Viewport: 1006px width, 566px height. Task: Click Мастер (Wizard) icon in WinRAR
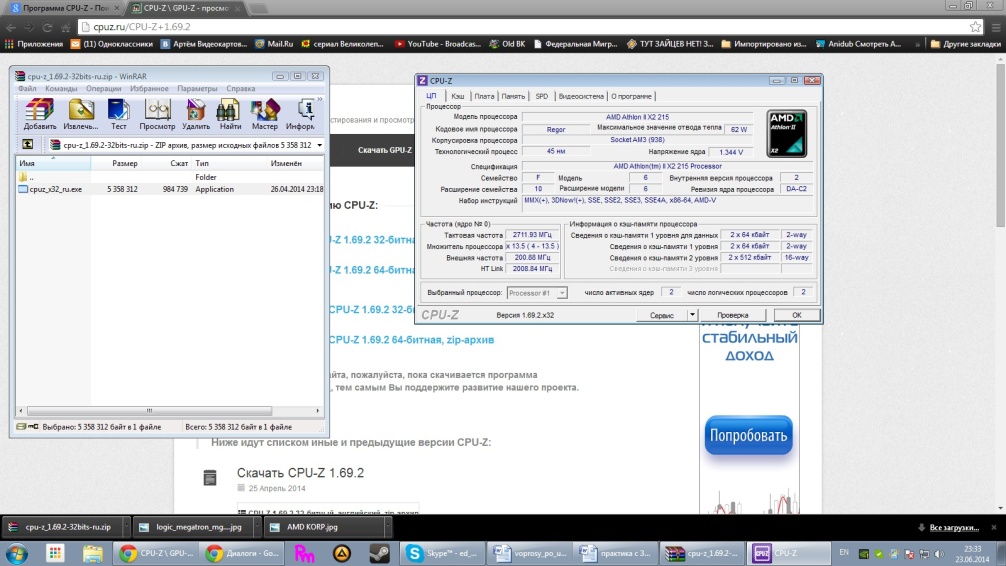coord(264,114)
